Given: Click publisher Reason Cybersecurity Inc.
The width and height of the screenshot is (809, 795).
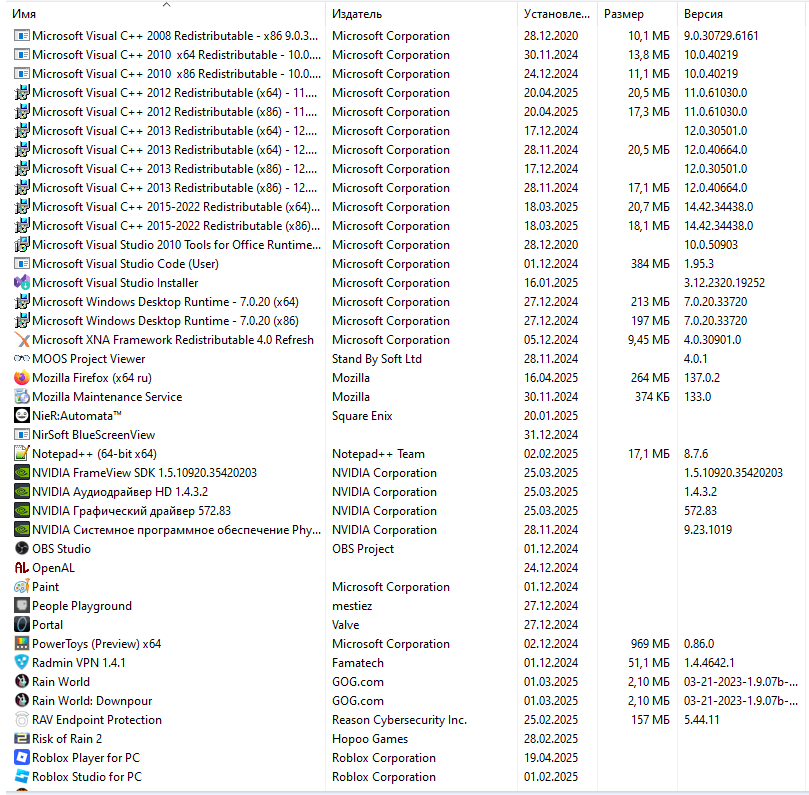Looking at the screenshot, I should [399, 720].
